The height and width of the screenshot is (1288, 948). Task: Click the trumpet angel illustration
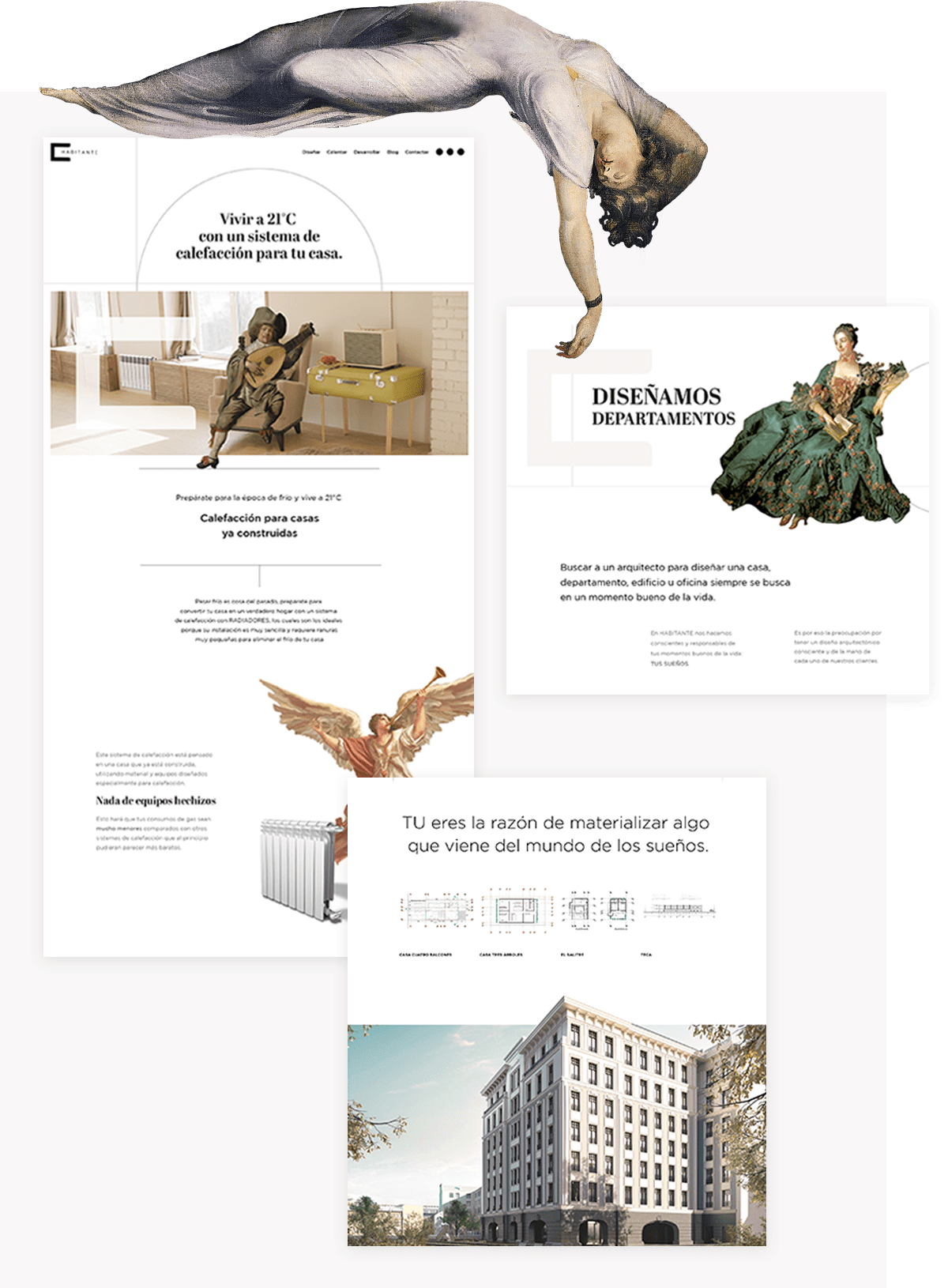367,721
